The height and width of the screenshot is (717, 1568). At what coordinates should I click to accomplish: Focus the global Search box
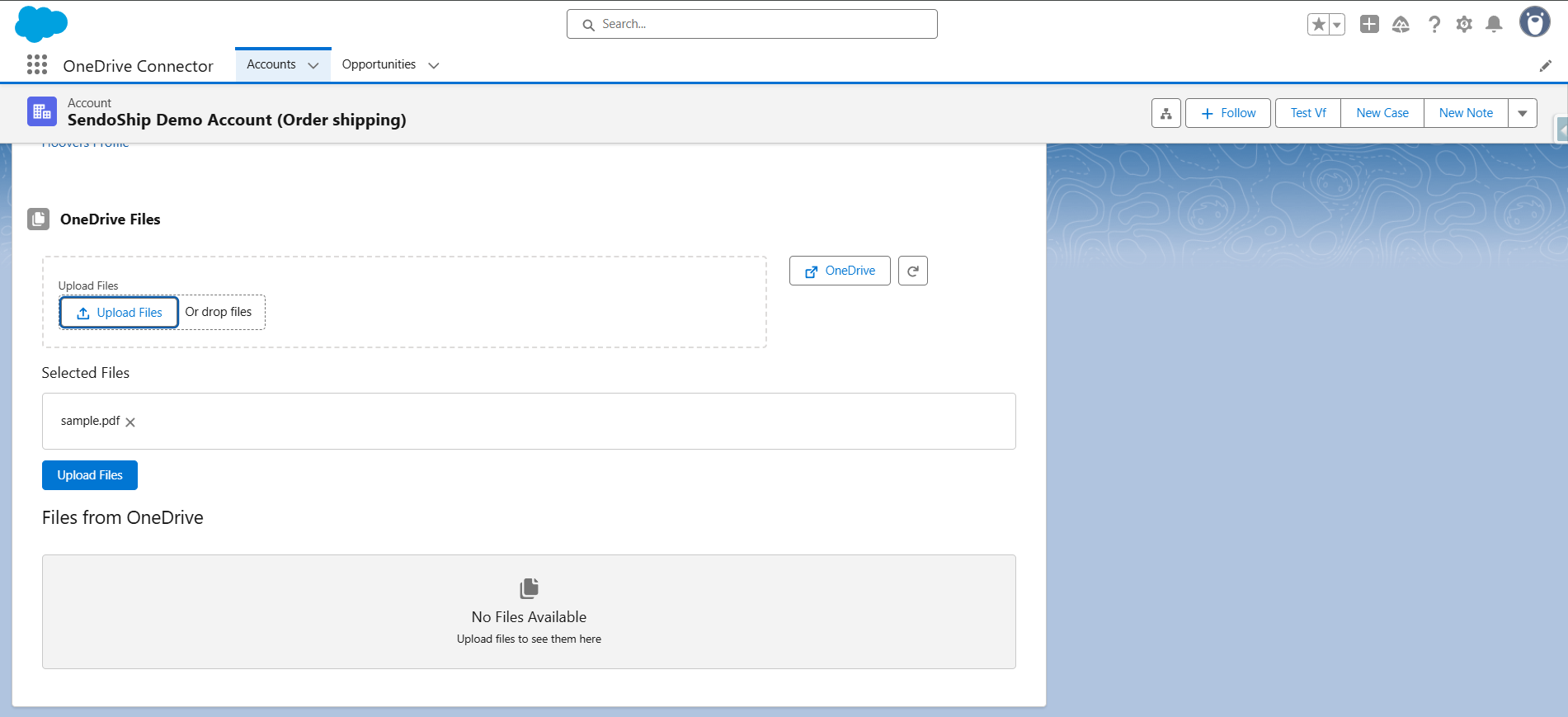pos(752,24)
